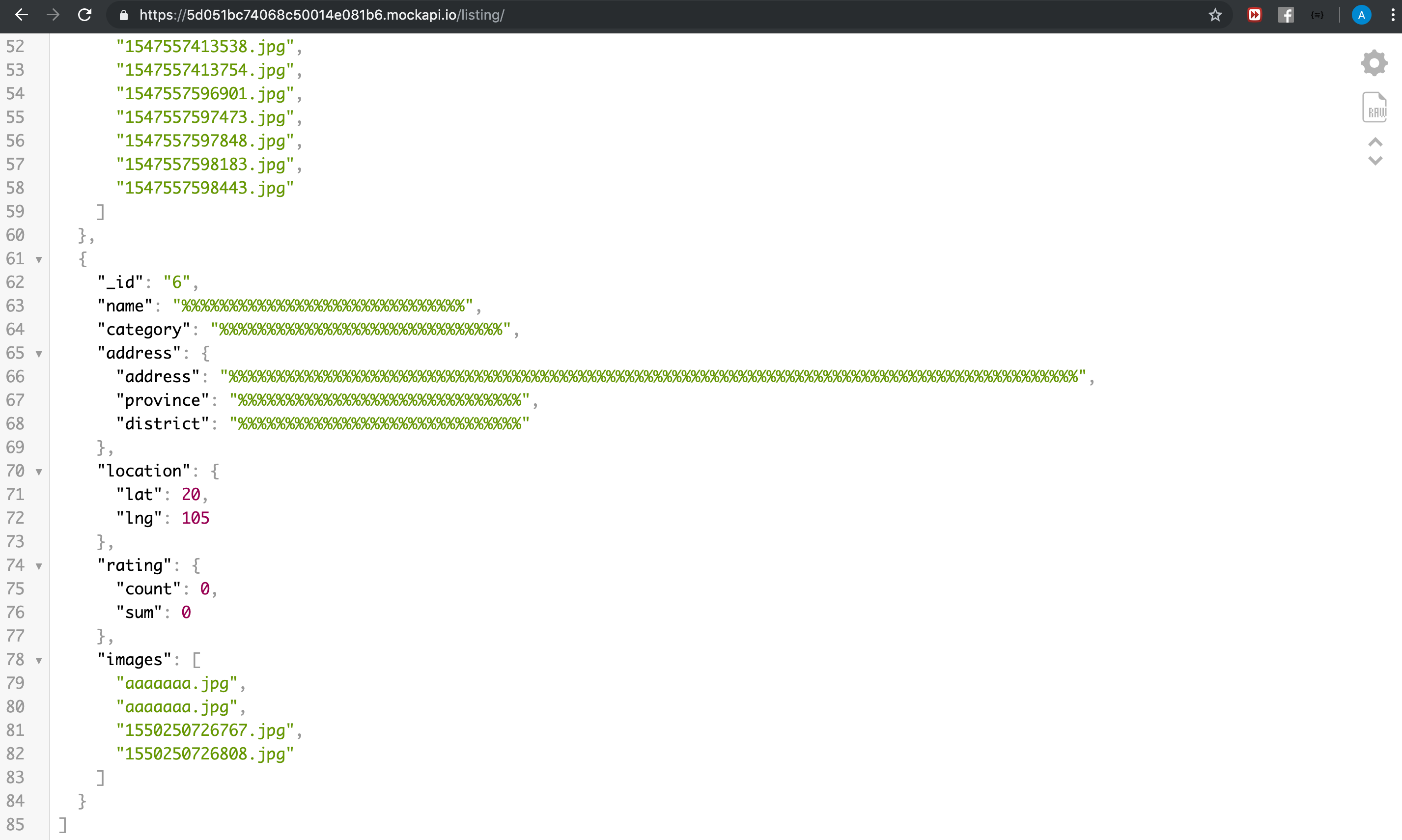Image resolution: width=1402 pixels, height=840 pixels.
Task: Collapse the address object at line 65
Action: click(x=39, y=354)
